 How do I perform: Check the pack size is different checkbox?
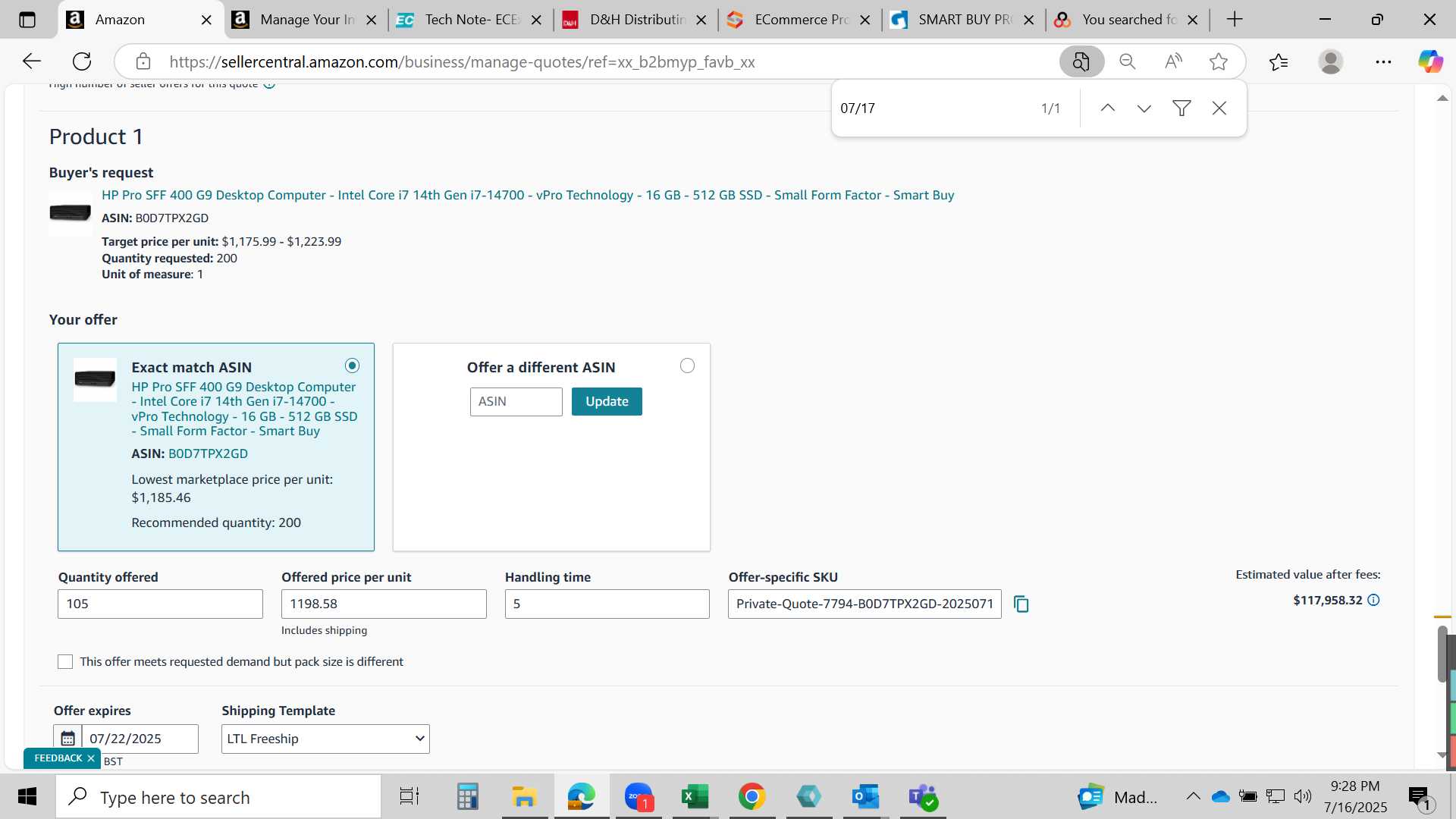(65, 661)
